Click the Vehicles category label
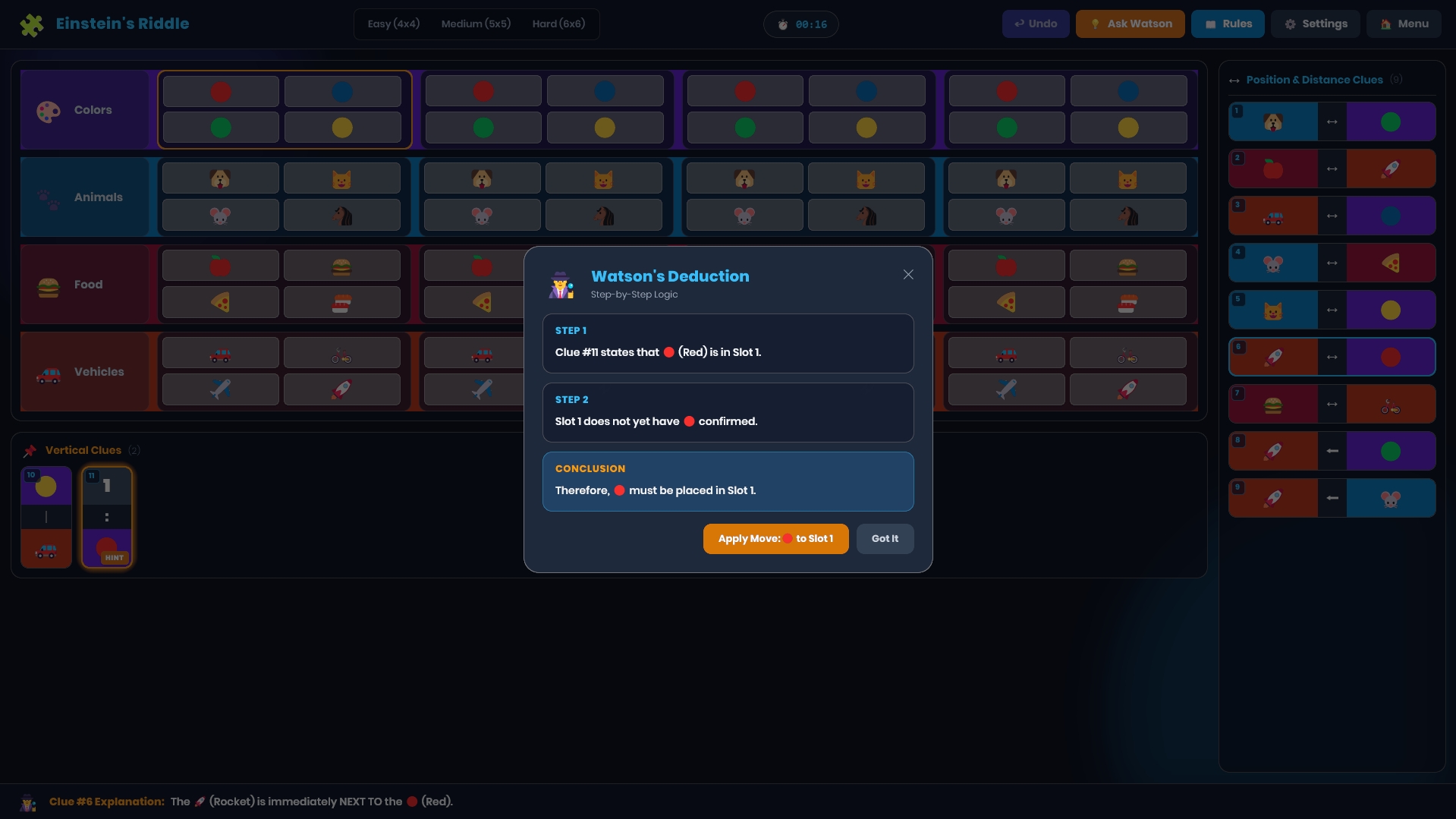This screenshot has height=819, width=1456. (x=85, y=372)
